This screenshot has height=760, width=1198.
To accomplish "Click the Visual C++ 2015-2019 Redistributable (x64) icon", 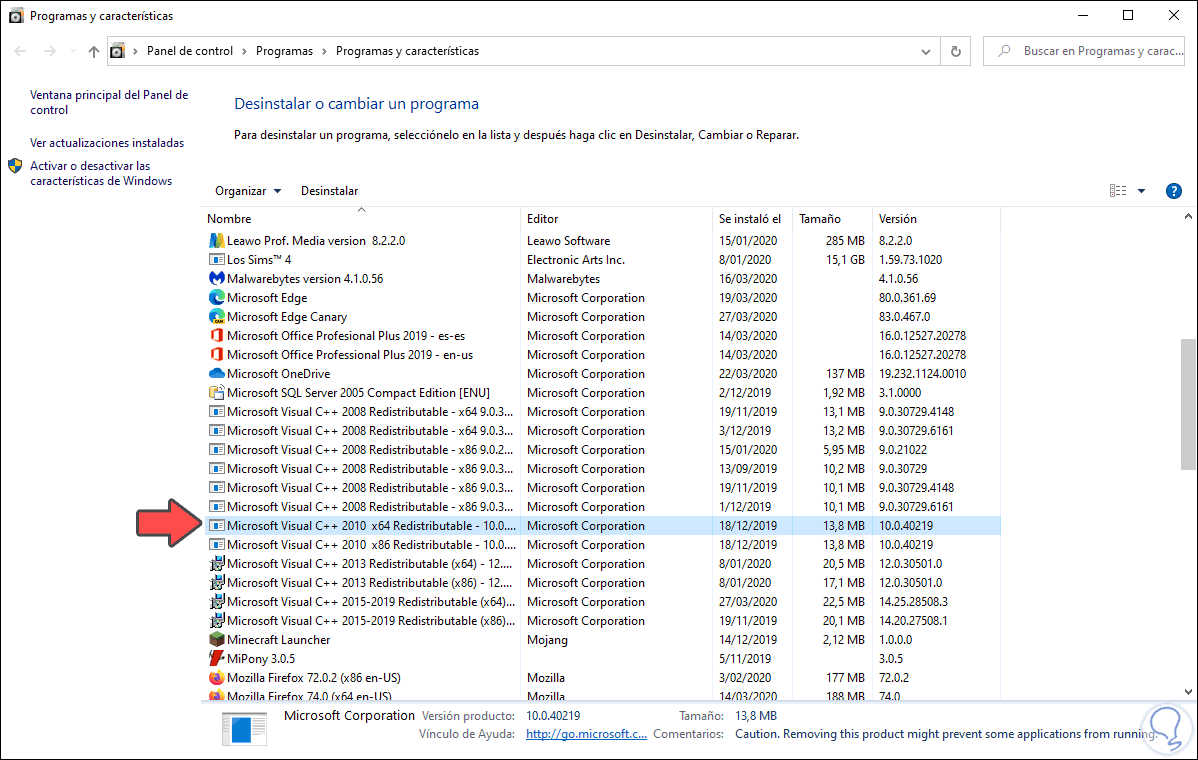I will [x=217, y=602].
